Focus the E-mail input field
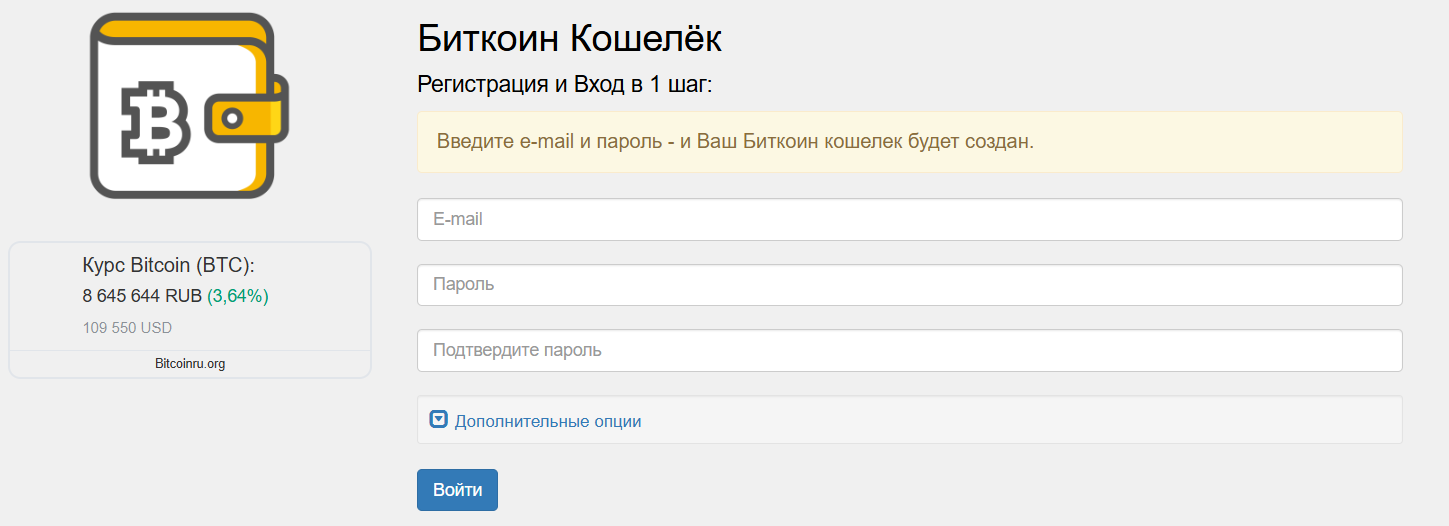 [909, 219]
